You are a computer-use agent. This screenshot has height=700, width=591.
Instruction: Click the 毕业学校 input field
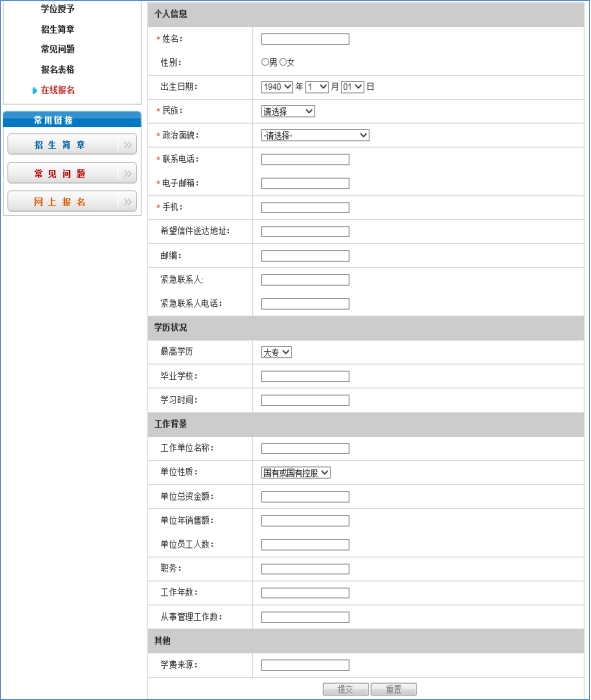[x=305, y=376]
